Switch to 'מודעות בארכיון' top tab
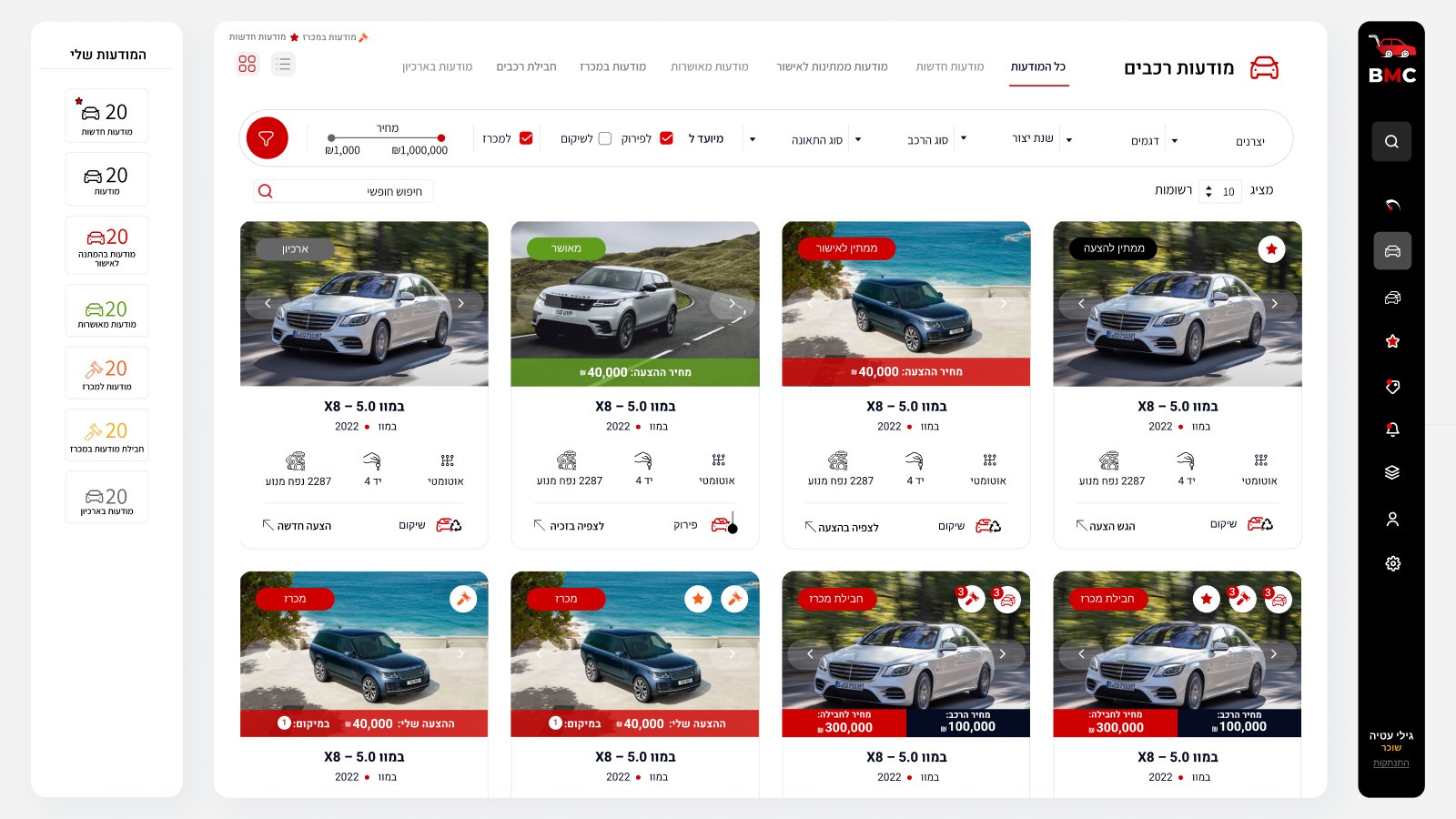The width and height of the screenshot is (1456, 819). (x=438, y=66)
